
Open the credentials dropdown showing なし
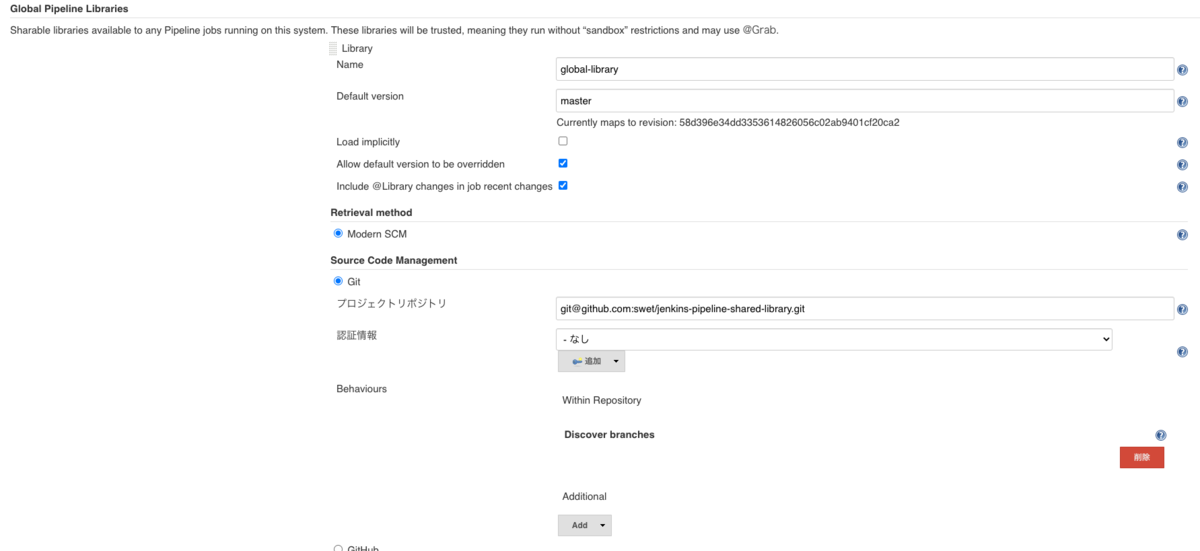tap(834, 340)
